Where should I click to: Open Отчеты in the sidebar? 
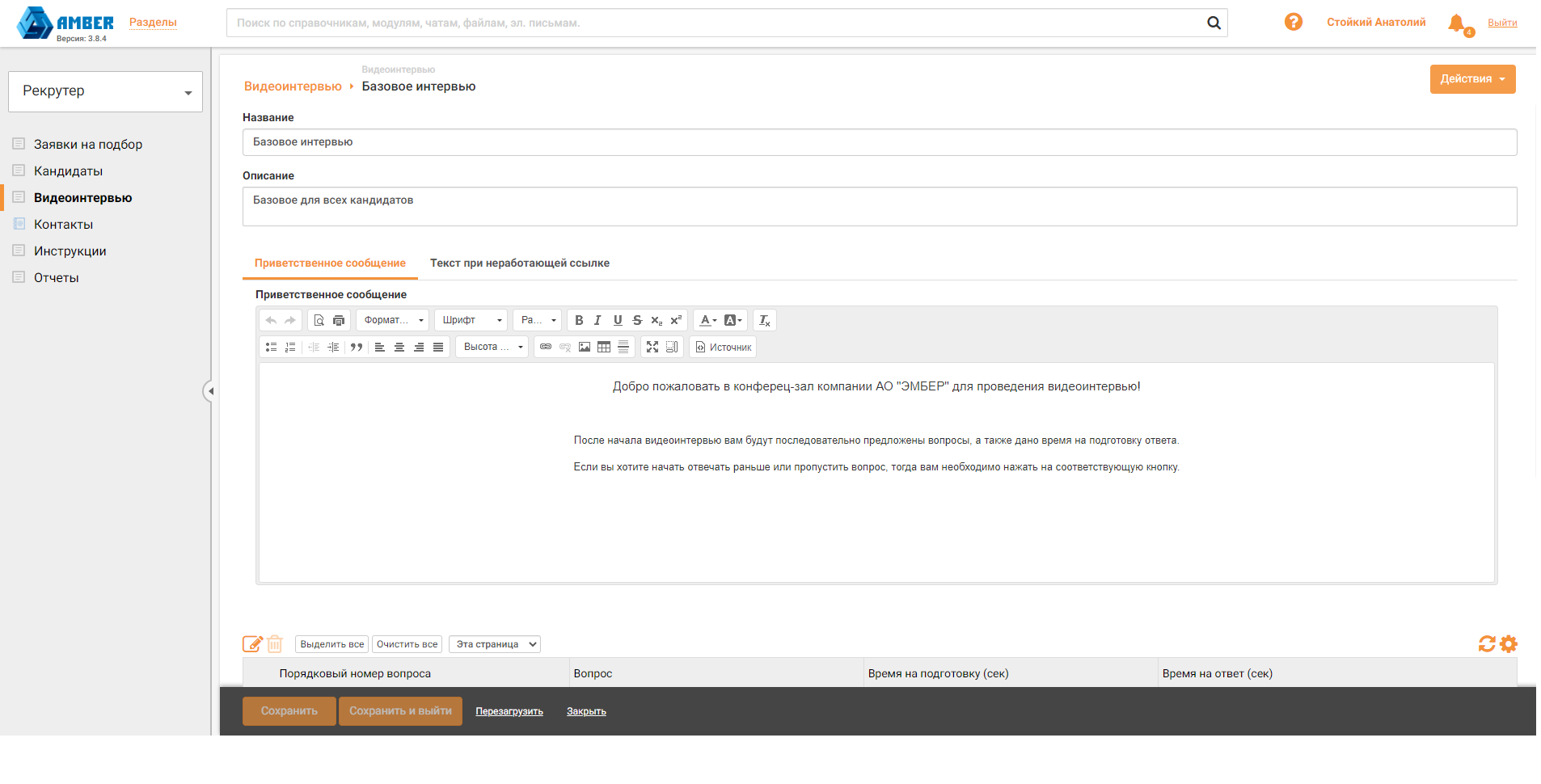57,278
